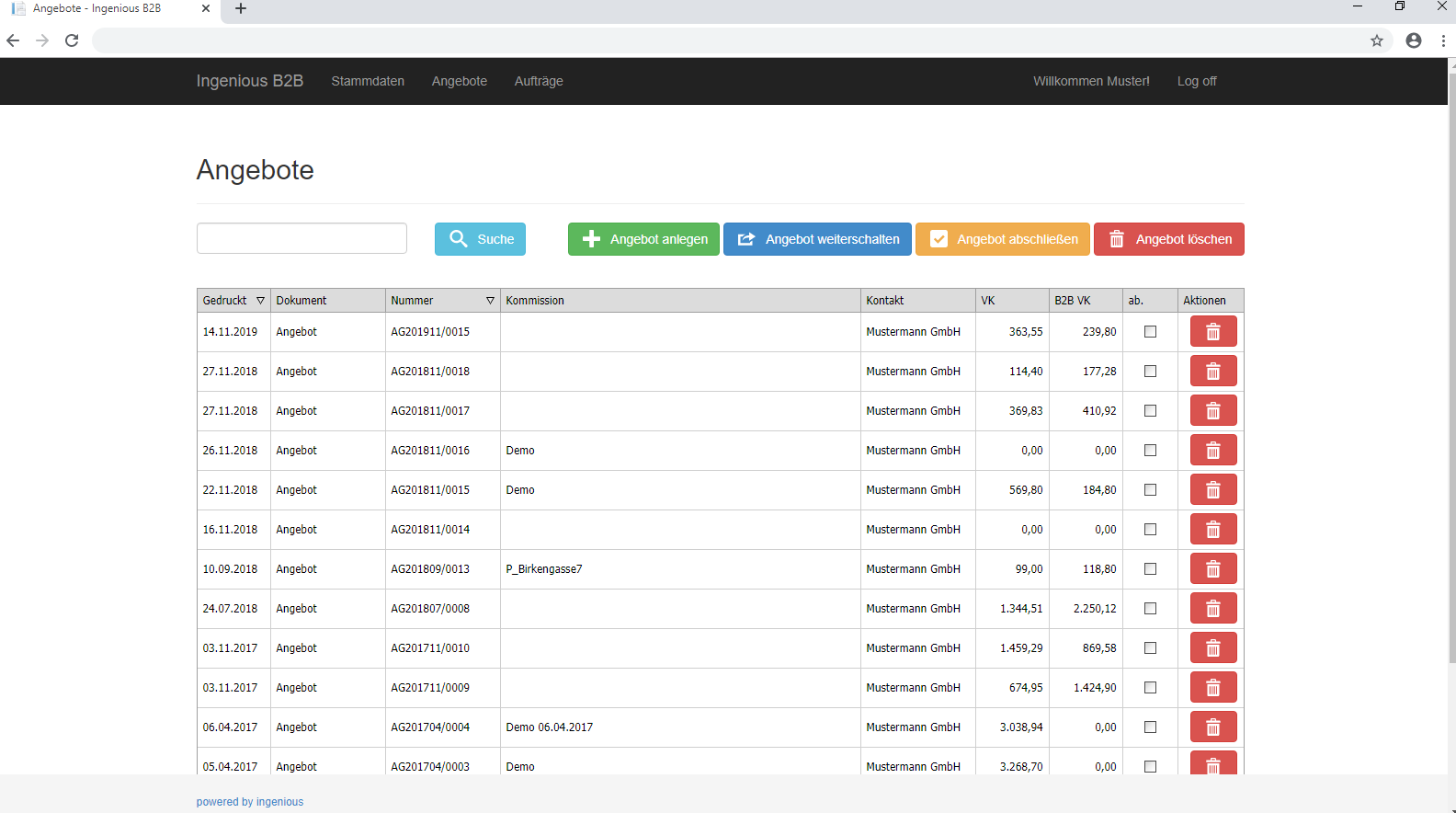Click the Angebot anlegen button
The width and height of the screenshot is (1456, 813).
(x=643, y=239)
